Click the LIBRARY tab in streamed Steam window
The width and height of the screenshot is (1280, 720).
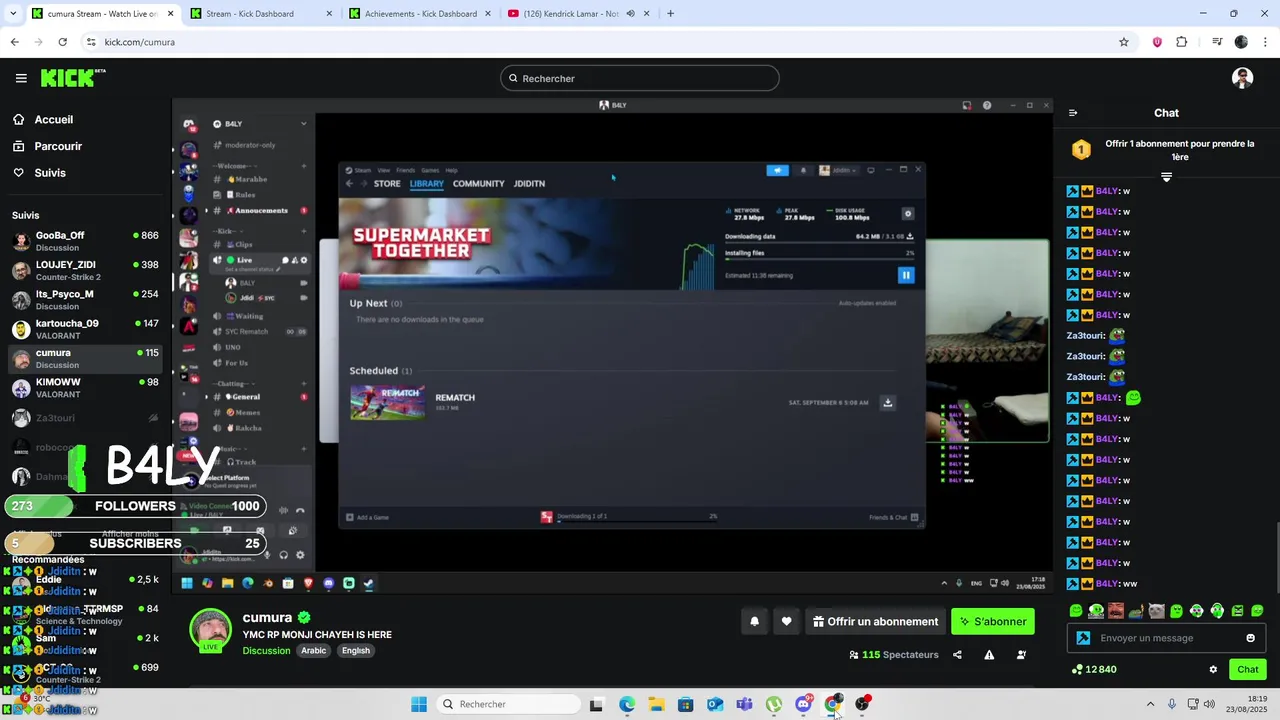tap(427, 184)
